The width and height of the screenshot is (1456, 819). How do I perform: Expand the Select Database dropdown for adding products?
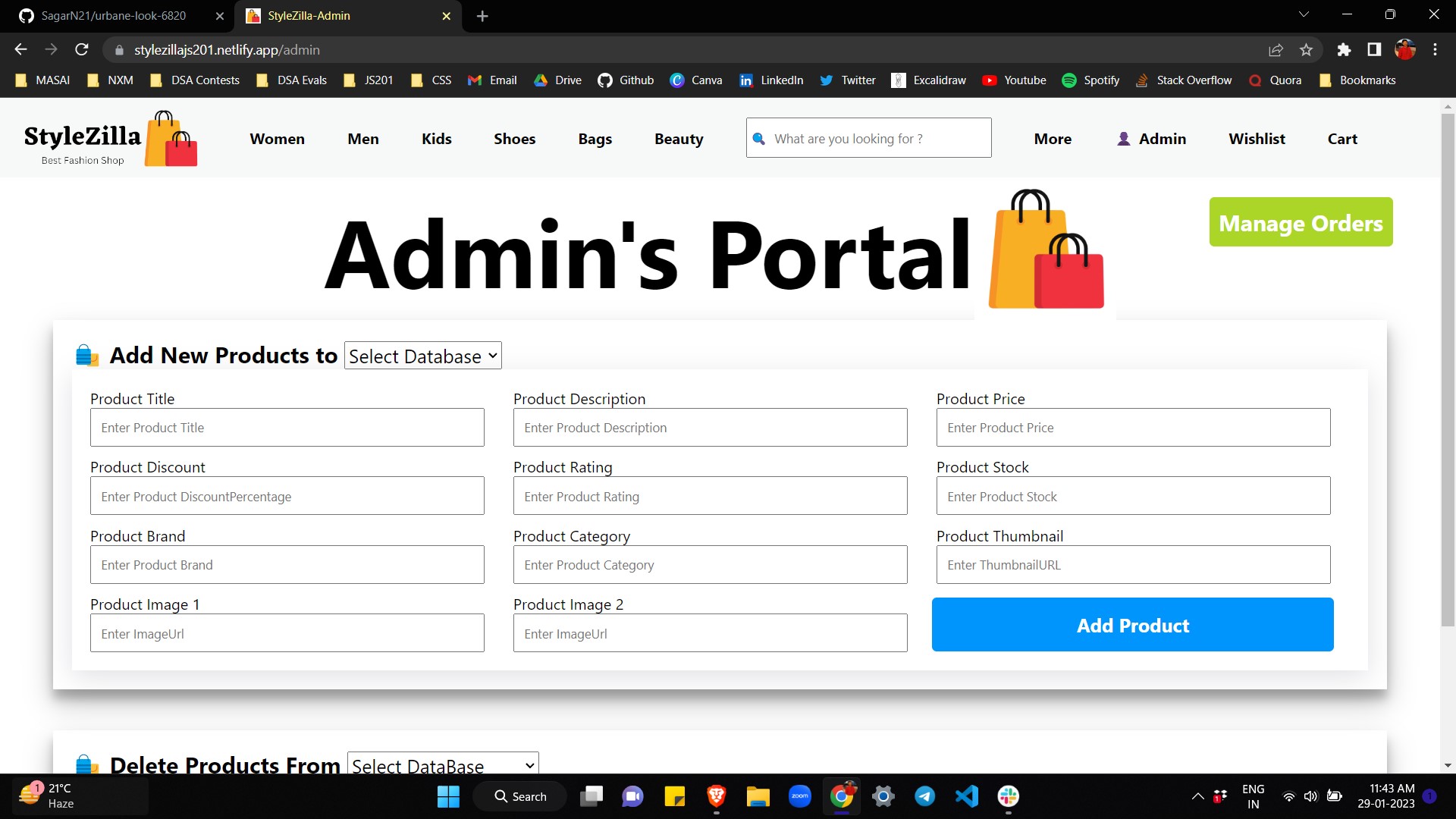click(x=422, y=356)
